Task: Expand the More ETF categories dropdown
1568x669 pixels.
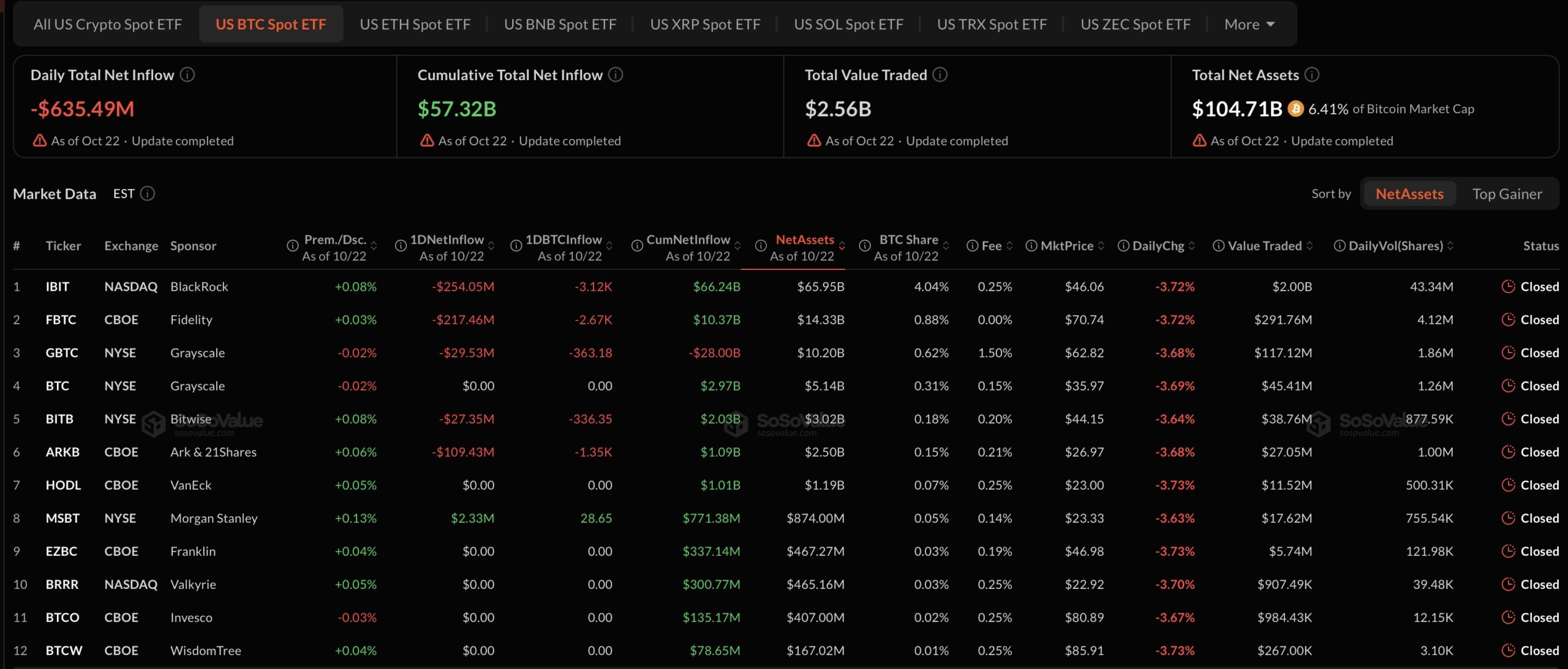Action: tap(1249, 24)
